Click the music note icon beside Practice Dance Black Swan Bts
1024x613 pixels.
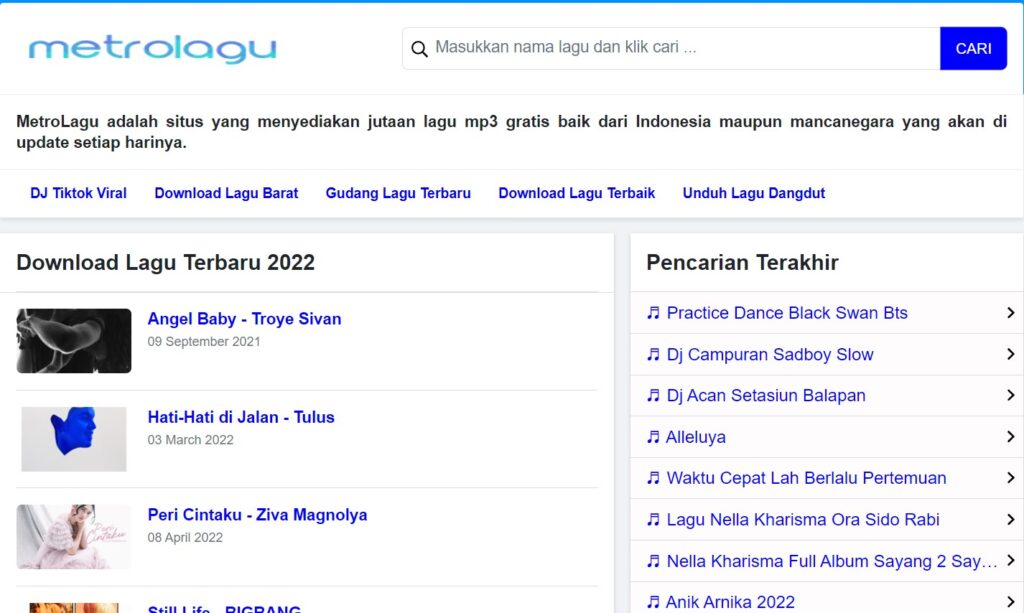click(x=653, y=313)
